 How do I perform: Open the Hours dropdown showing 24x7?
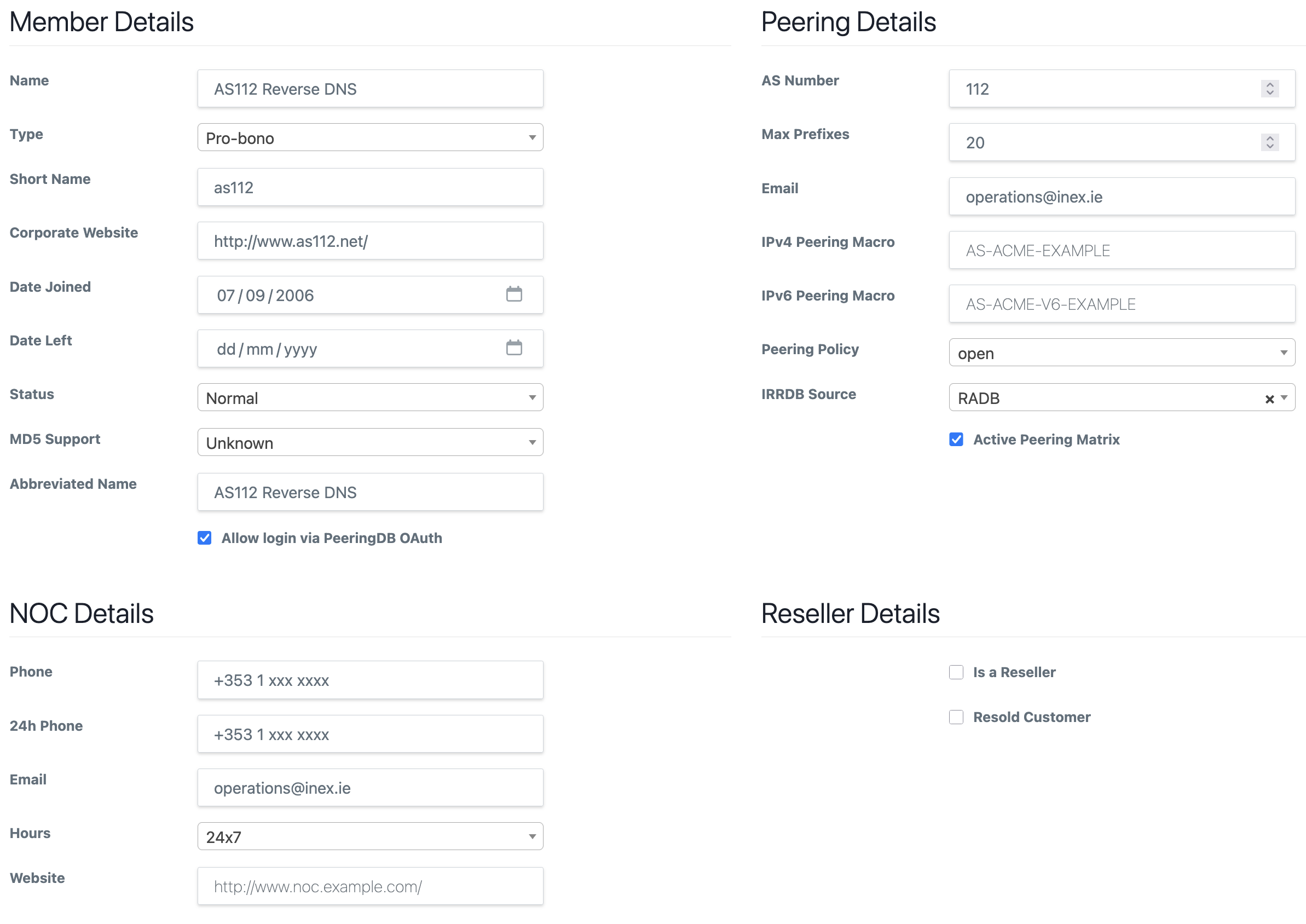pos(371,836)
